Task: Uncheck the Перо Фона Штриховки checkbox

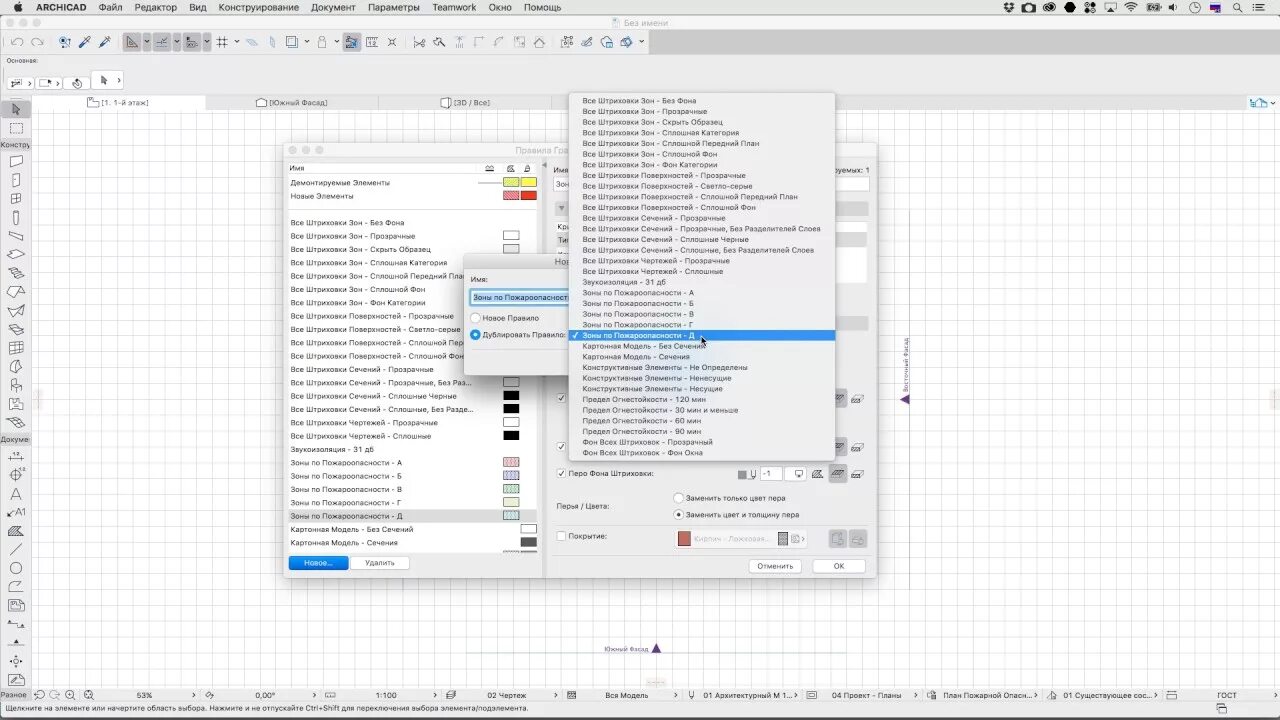Action: pos(561,473)
